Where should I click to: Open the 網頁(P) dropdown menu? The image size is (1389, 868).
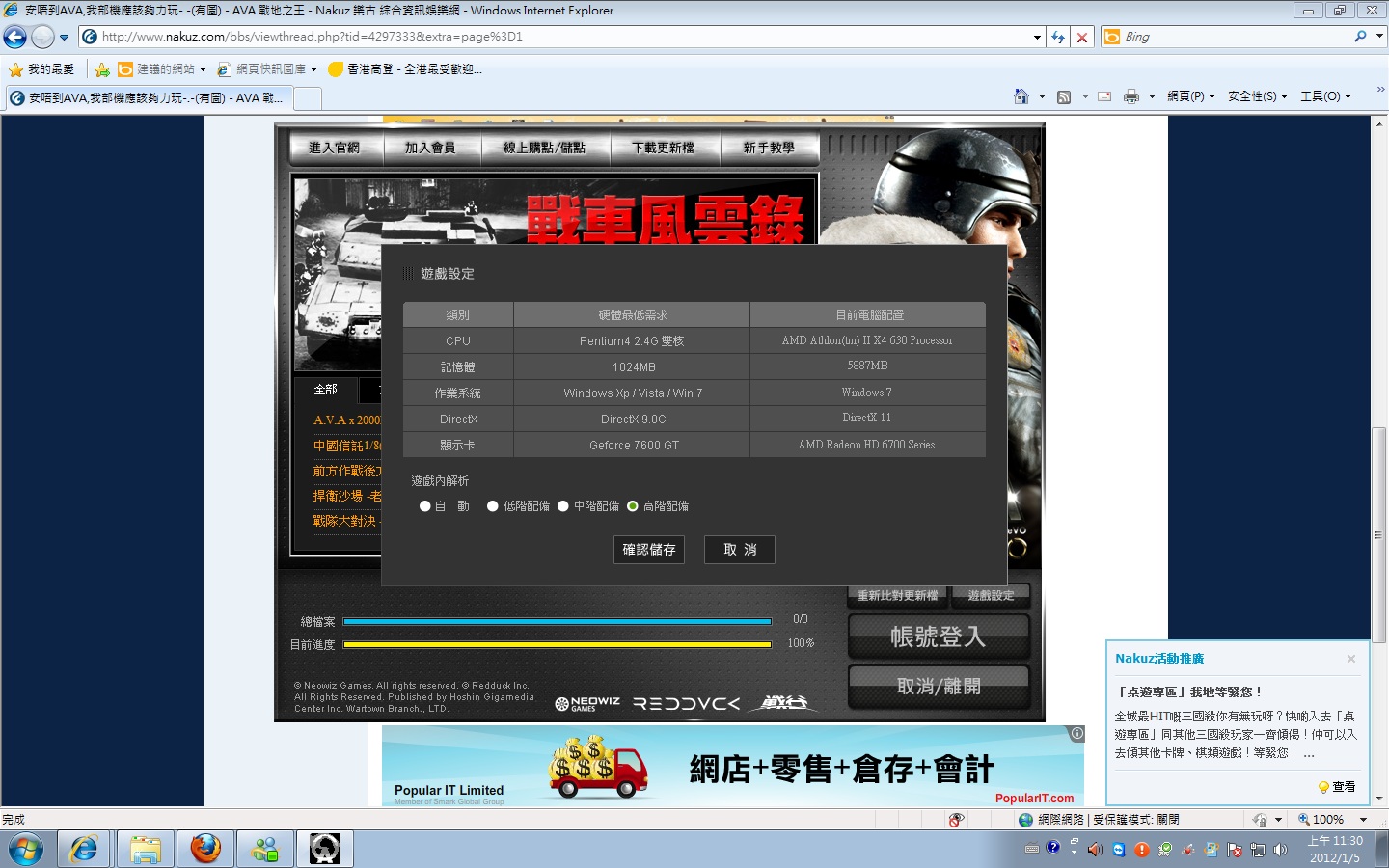[1190, 96]
